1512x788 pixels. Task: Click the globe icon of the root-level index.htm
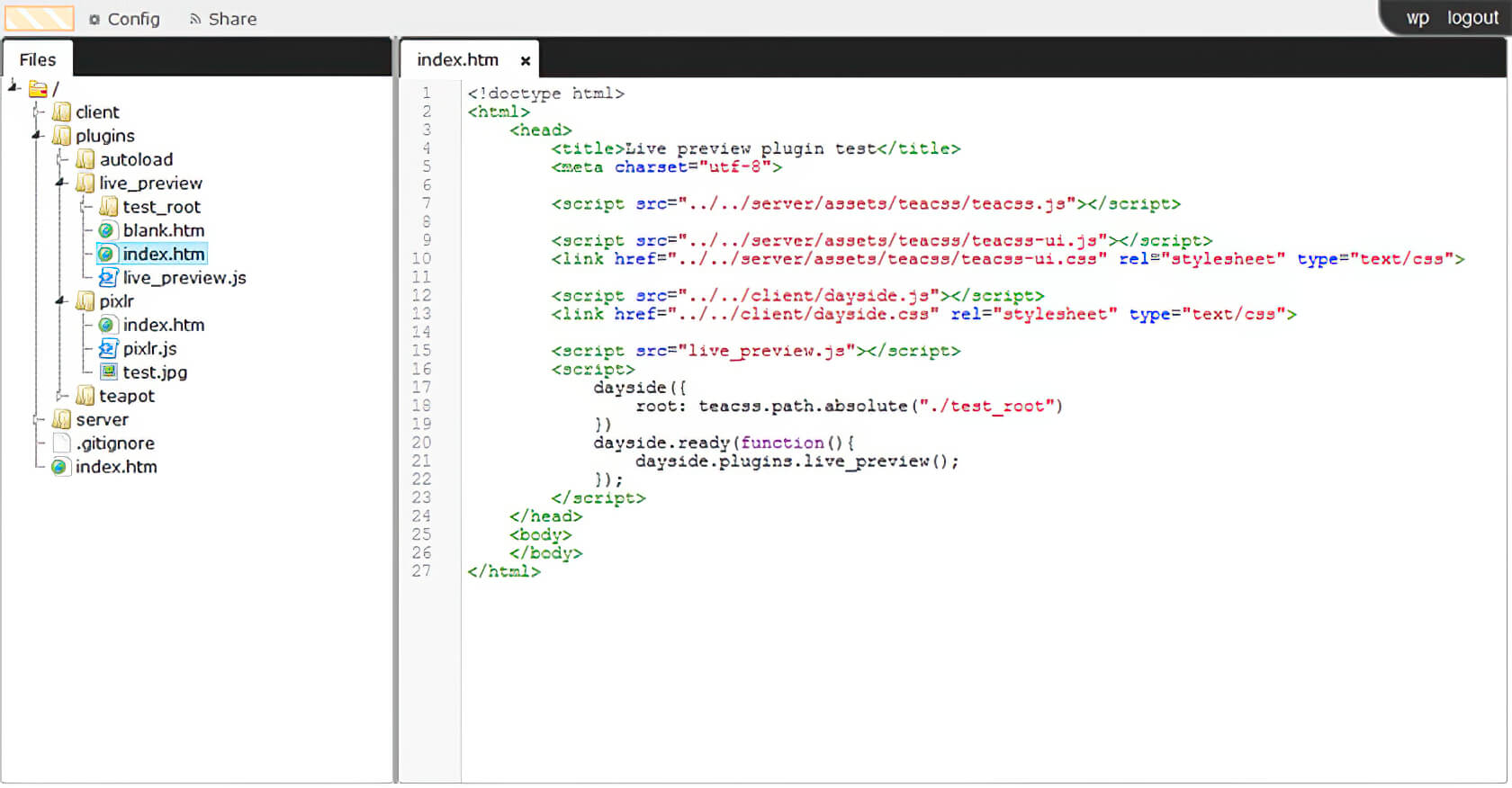60,467
